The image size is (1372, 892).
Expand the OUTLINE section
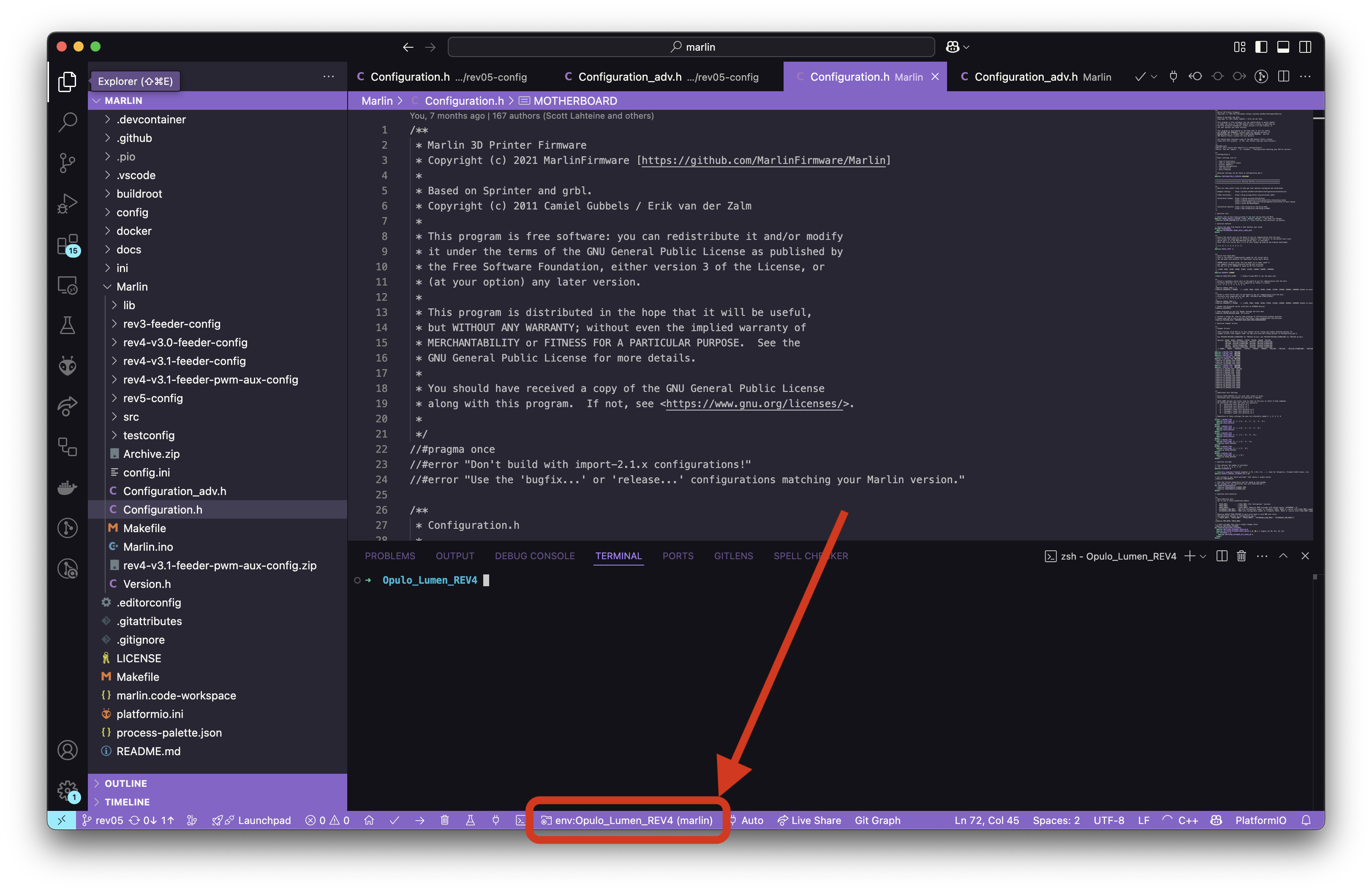click(x=217, y=783)
